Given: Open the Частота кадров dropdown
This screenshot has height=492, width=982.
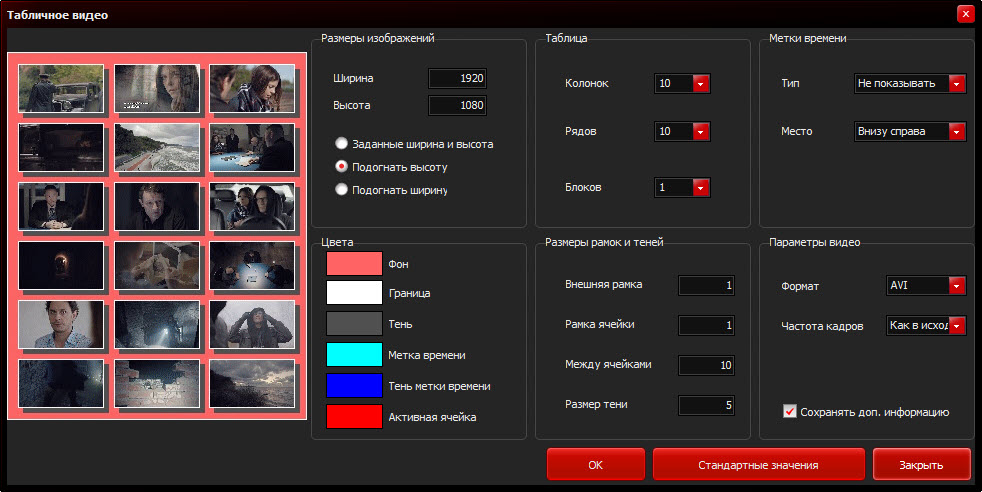Looking at the screenshot, I should pos(926,325).
